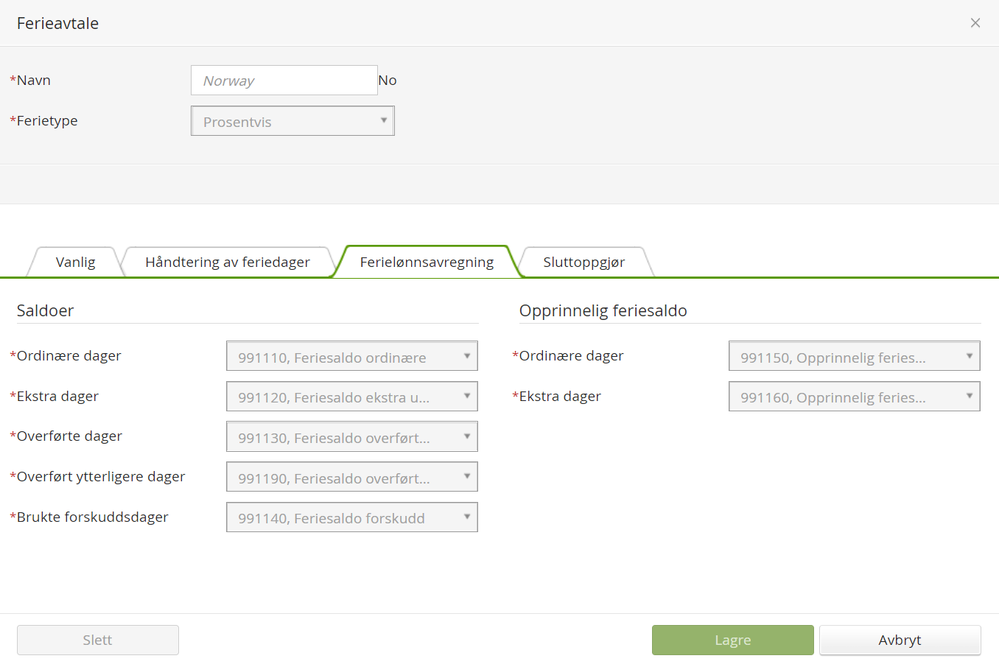Open Overført ytterligere dager 991190 dropdown
Viewport: 999px width, 665px height.
[x=351, y=478]
